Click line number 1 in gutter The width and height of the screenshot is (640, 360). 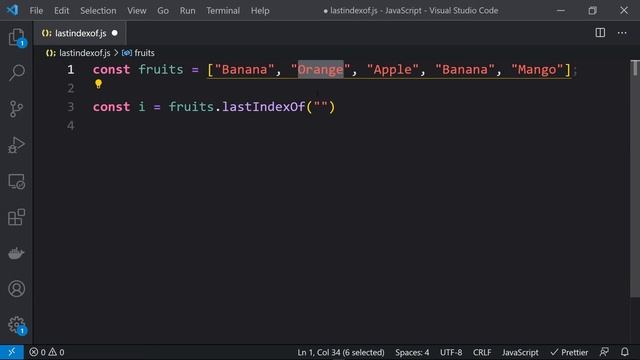point(71,69)
